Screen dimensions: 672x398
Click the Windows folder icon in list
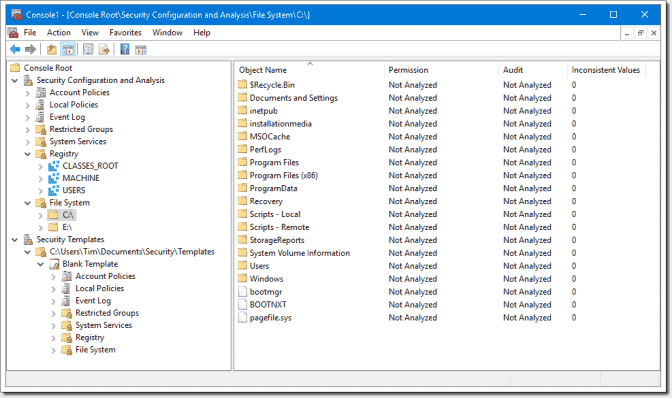coord(243,278)
